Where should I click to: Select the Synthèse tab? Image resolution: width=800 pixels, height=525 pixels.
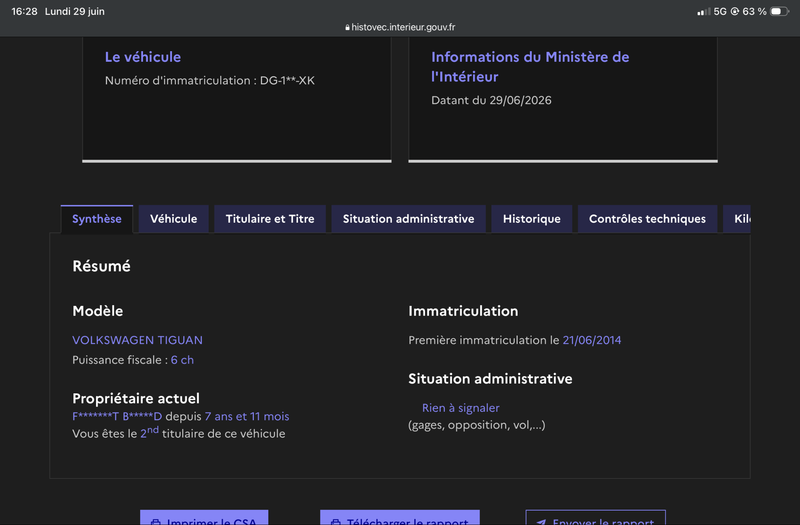97,219
